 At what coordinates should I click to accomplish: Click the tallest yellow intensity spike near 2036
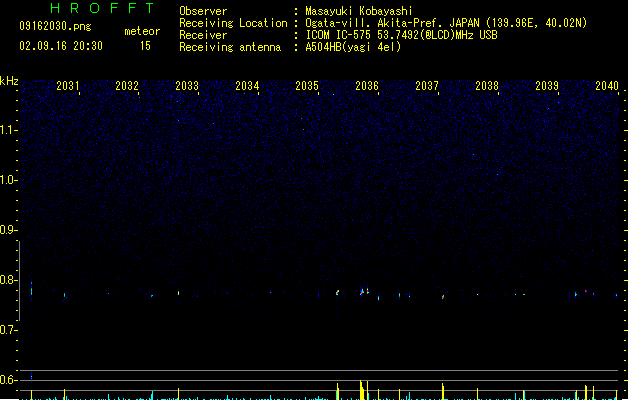pyautogui.click(x=361, y=390)
